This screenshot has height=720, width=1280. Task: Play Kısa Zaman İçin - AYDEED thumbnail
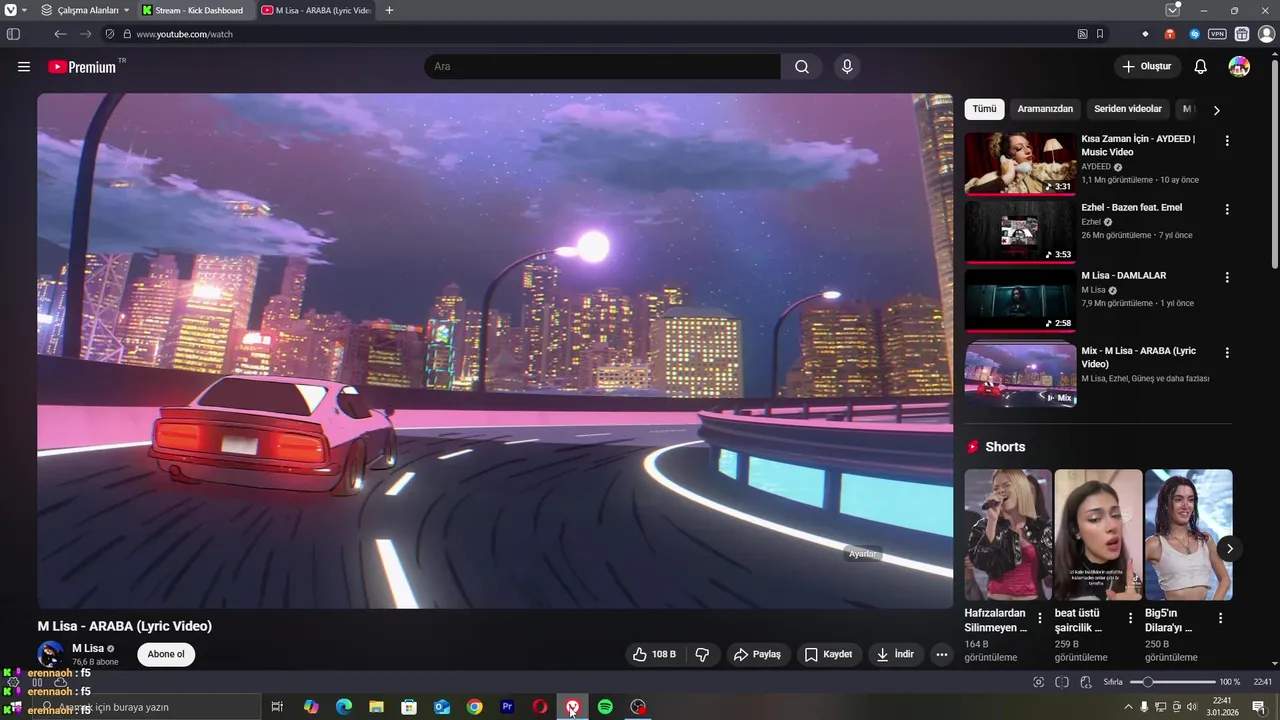1020,163
